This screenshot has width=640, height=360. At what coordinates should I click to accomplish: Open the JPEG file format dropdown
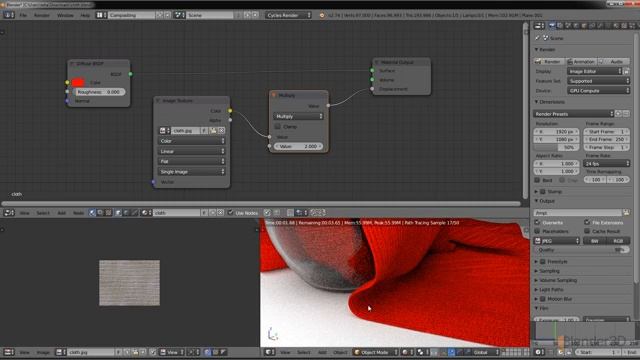coord(557,241)
